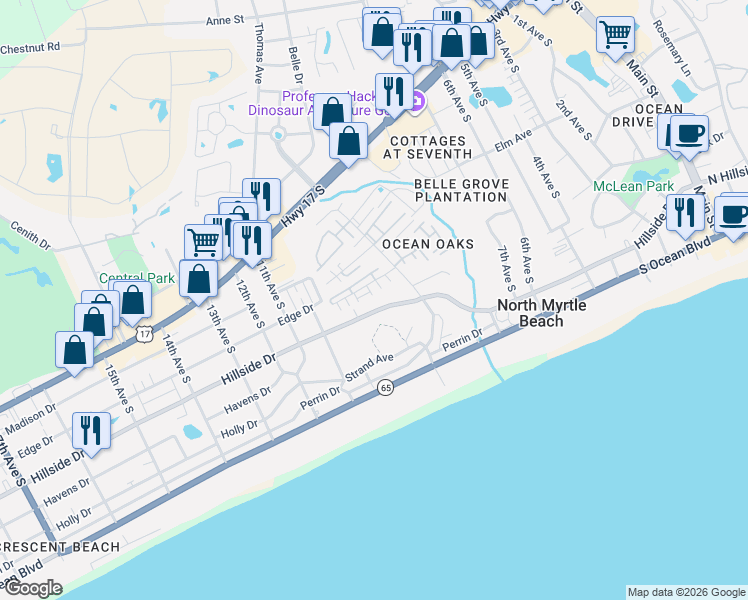Click the OCEAN OAKS neighborhood label
Viewport: 748px width, 600px height.
428,244
